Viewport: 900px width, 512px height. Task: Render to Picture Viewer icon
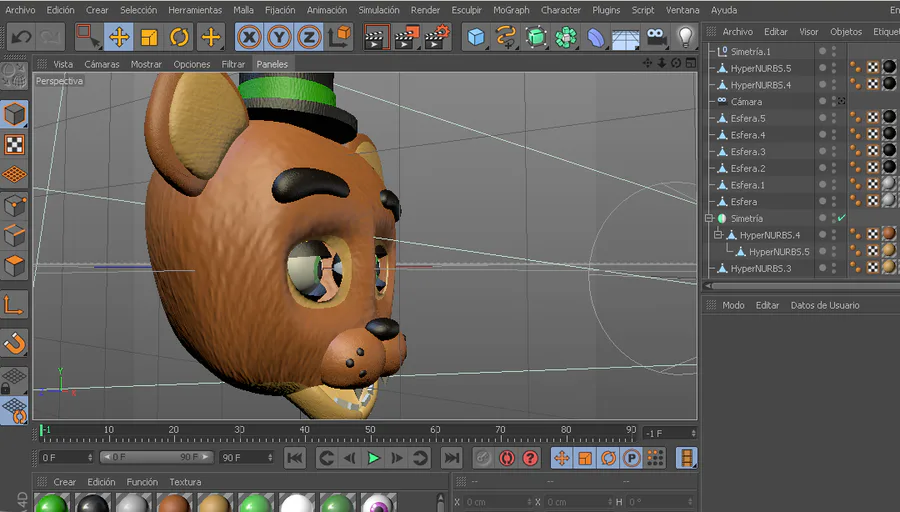pyautogui.click(x=407, y=37)
